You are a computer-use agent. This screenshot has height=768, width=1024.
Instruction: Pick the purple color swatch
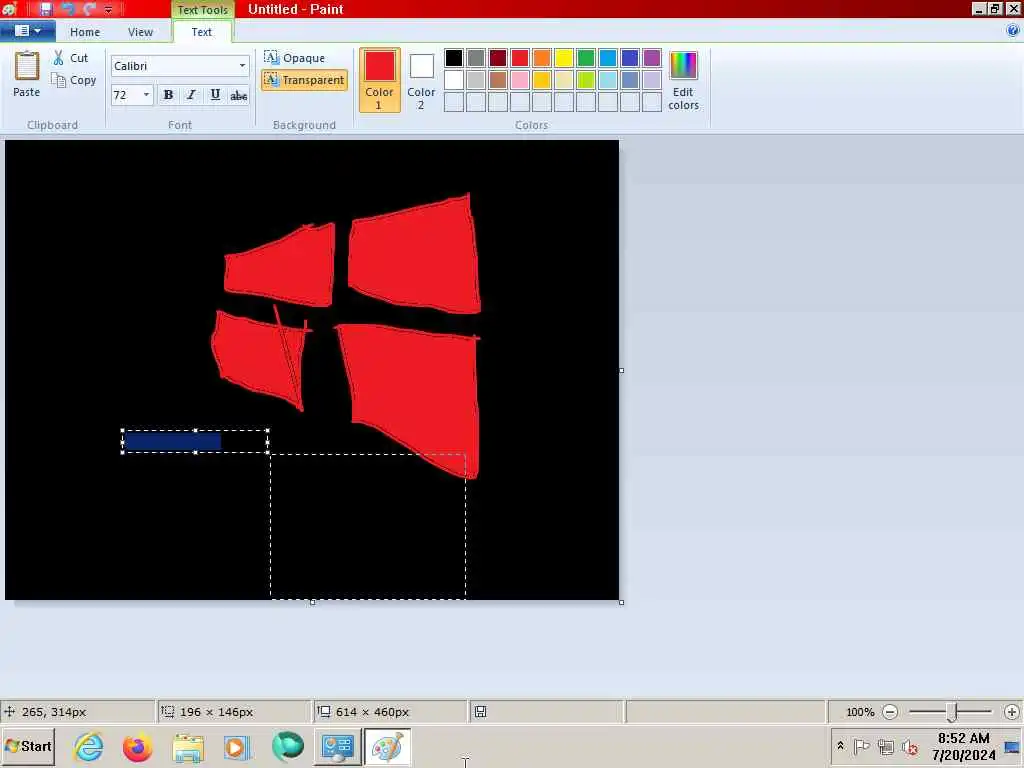[652, 58]
